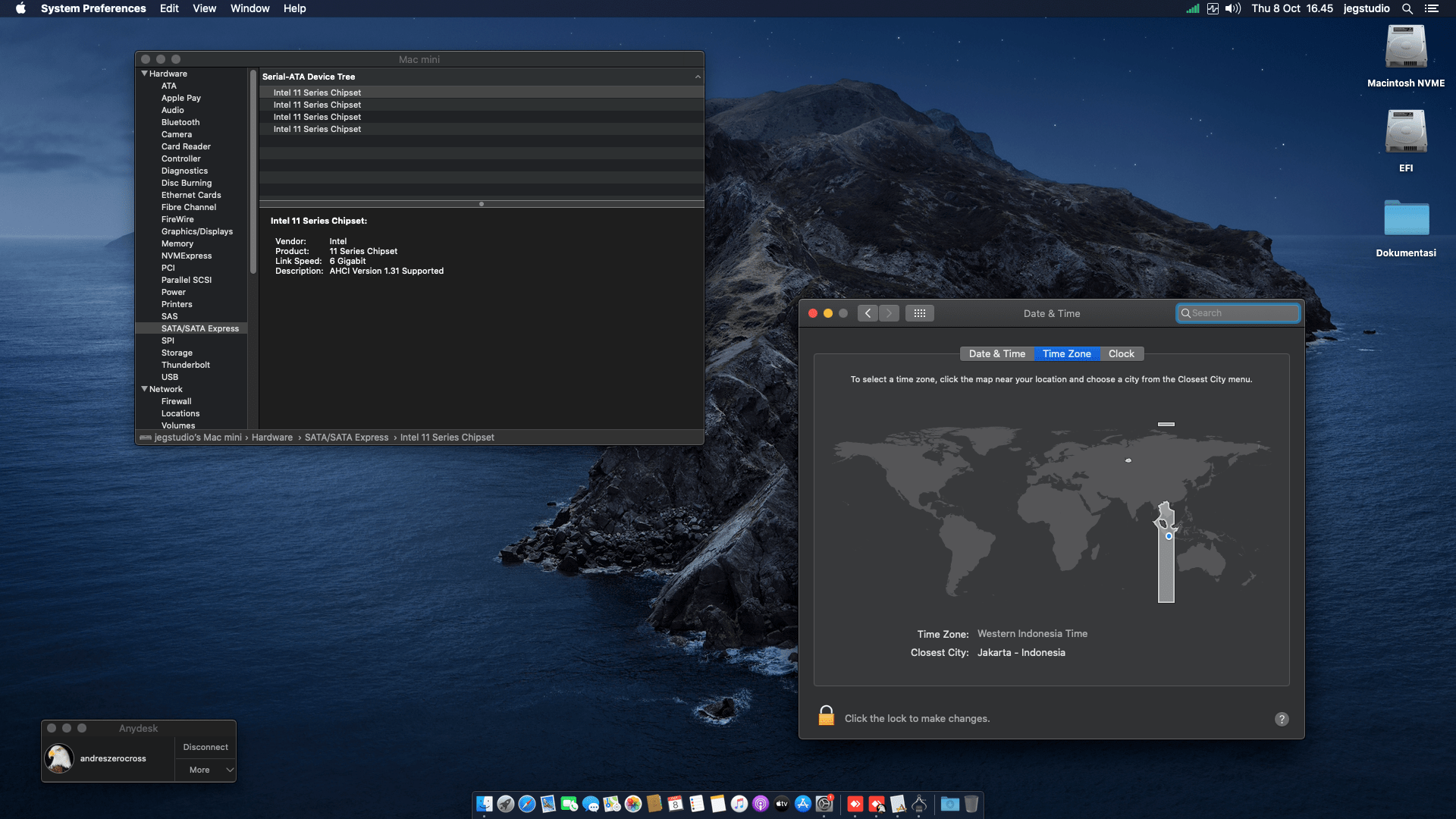The image size is (1456, 819).
Task: Switch to the Date & Time tab
Action: click(x=996, y=353)
